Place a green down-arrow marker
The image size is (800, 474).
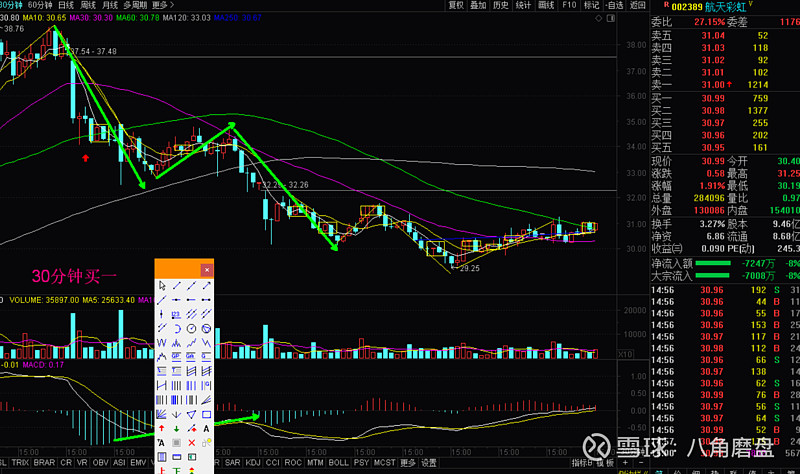tap(177, 429)
